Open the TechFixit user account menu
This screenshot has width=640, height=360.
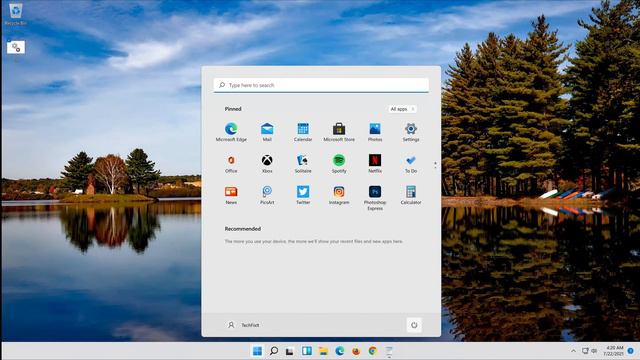click(243, 325)
